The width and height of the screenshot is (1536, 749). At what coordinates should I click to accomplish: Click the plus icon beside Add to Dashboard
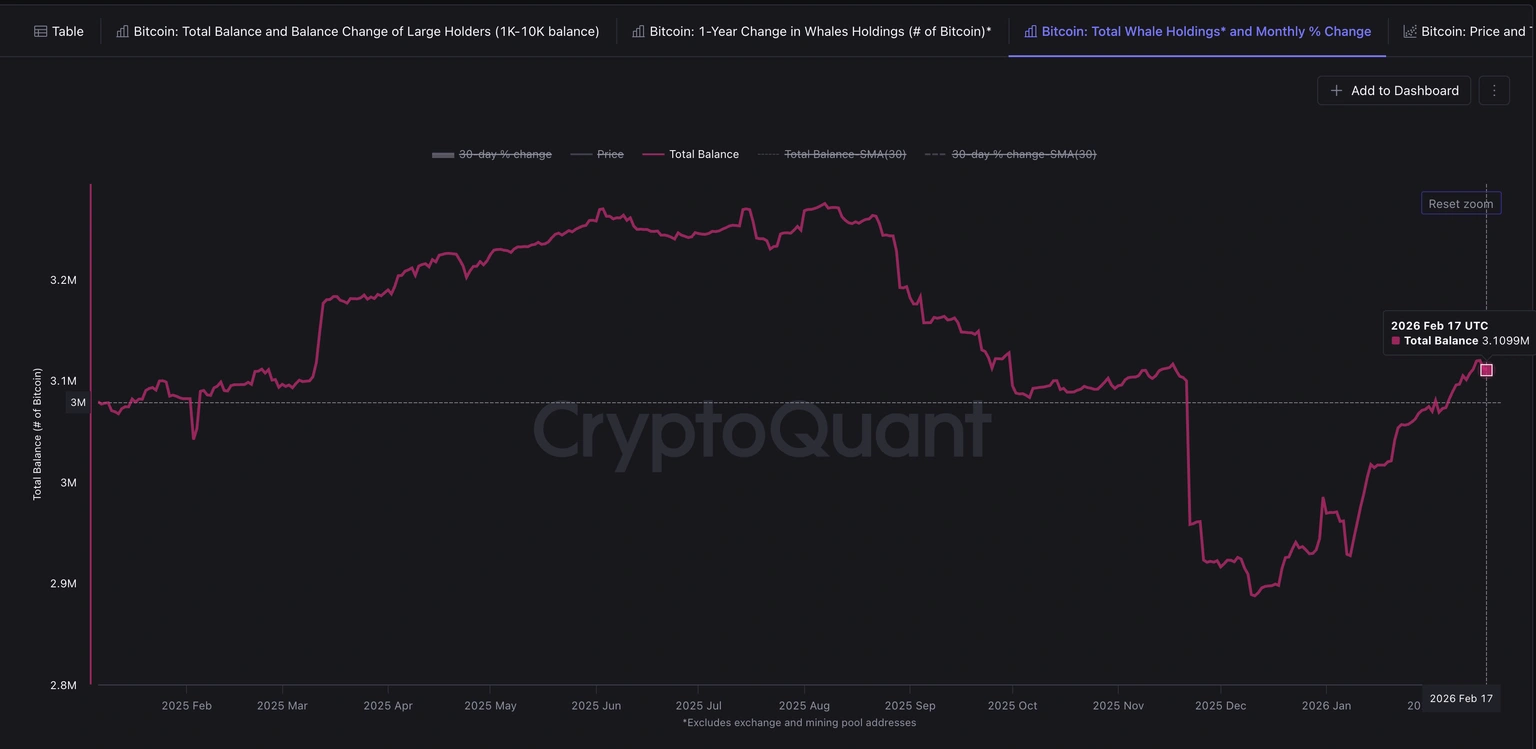coord(1336,90)
